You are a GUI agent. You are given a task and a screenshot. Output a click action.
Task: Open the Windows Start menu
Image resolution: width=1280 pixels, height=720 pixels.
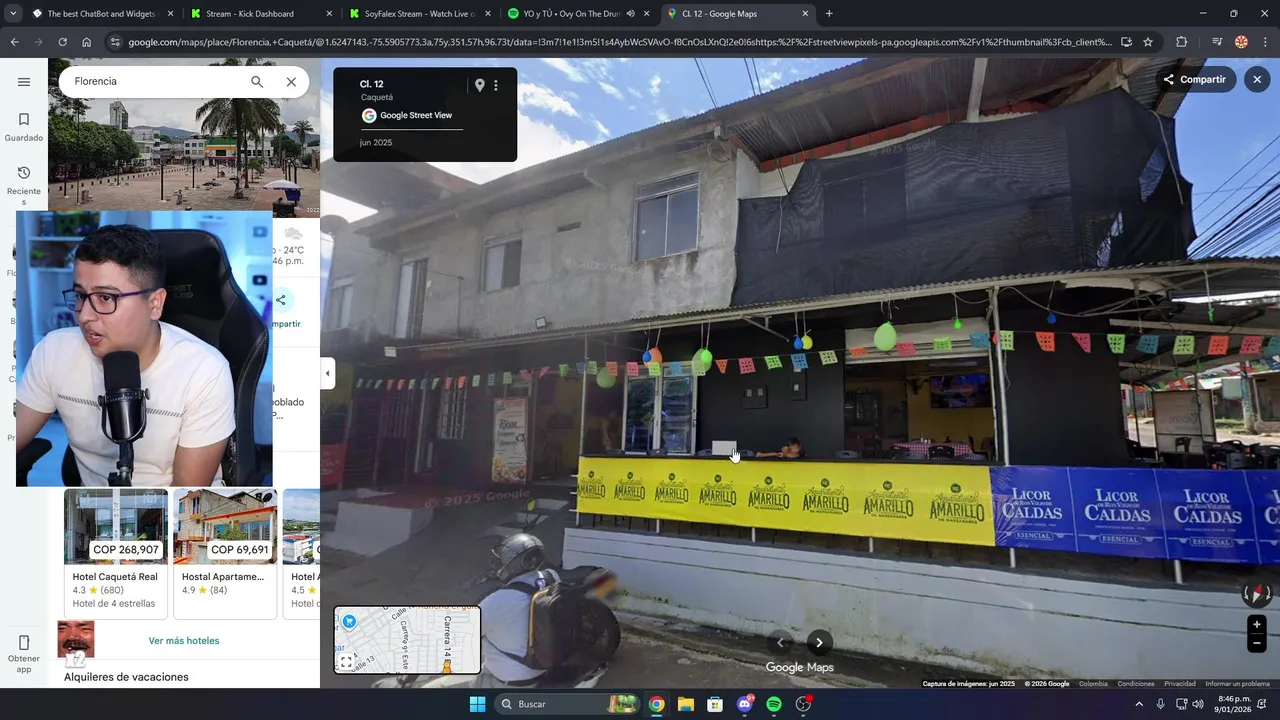click(477, 704)
